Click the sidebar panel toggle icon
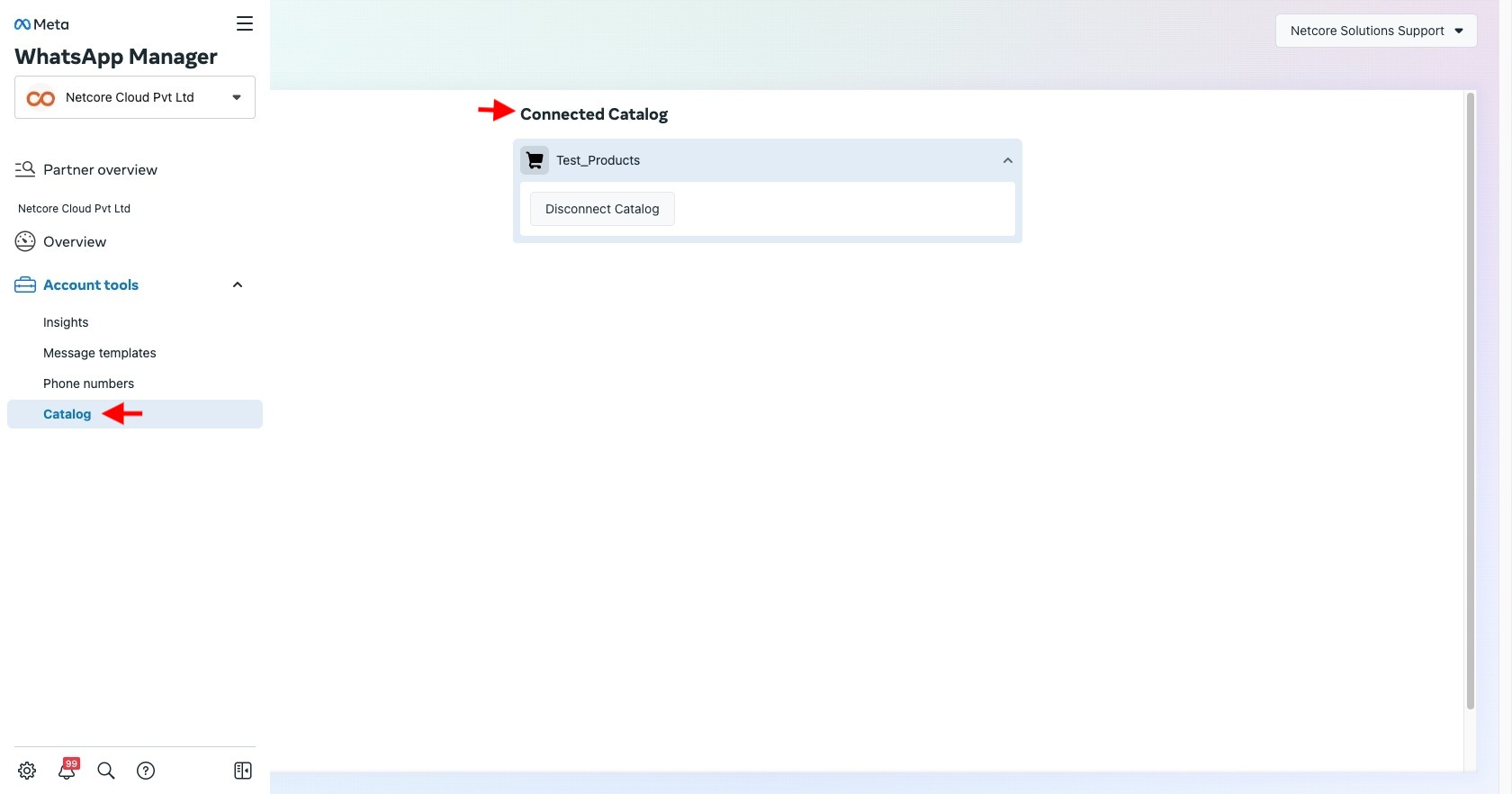 click(243, 771)
